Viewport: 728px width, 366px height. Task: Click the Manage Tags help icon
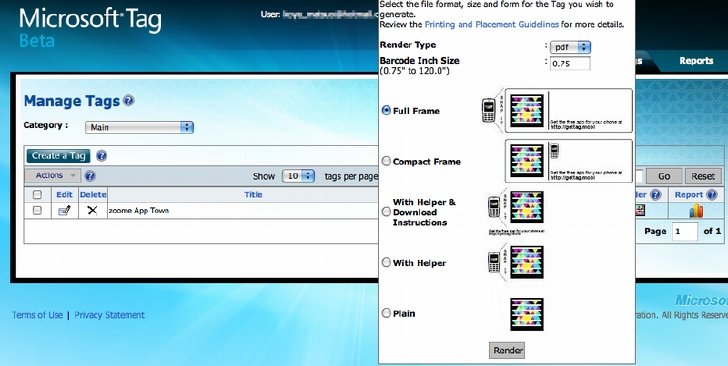(x=129, y=101)
